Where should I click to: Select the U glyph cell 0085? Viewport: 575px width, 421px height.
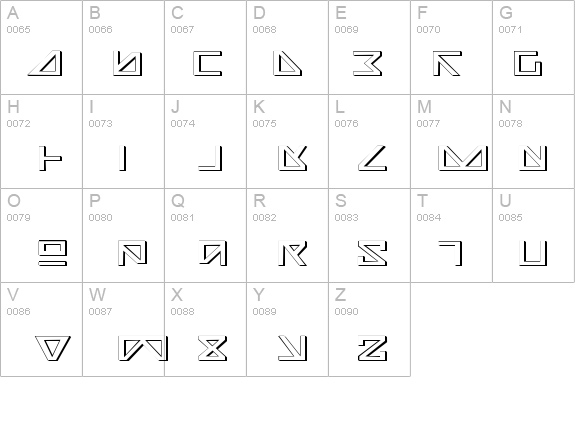click(x=534, y=235)
